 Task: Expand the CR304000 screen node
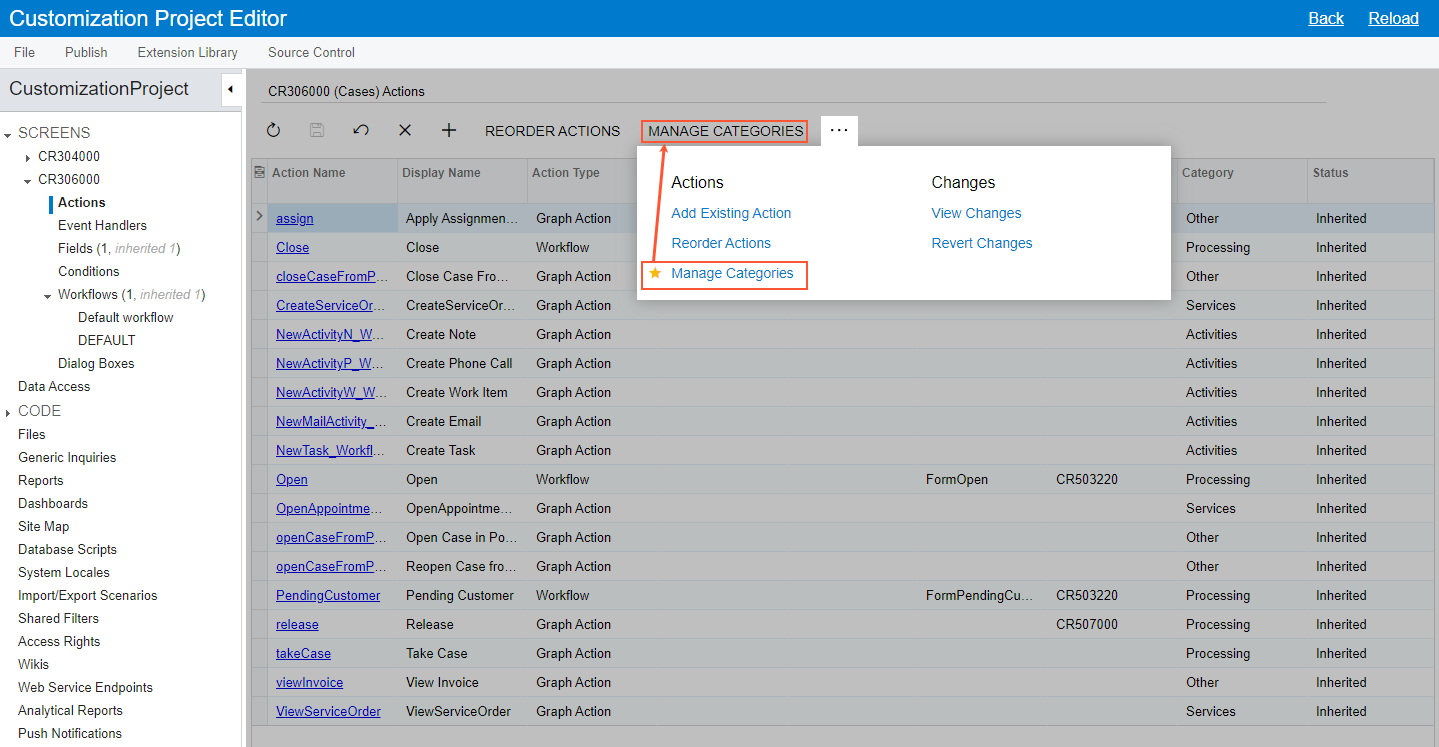click(x=28, y=157)
